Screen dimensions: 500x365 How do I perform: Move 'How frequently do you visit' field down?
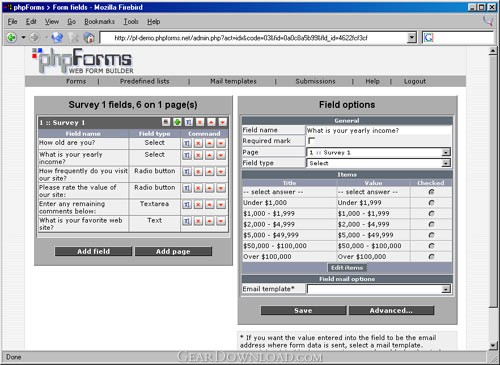(221, 172)
